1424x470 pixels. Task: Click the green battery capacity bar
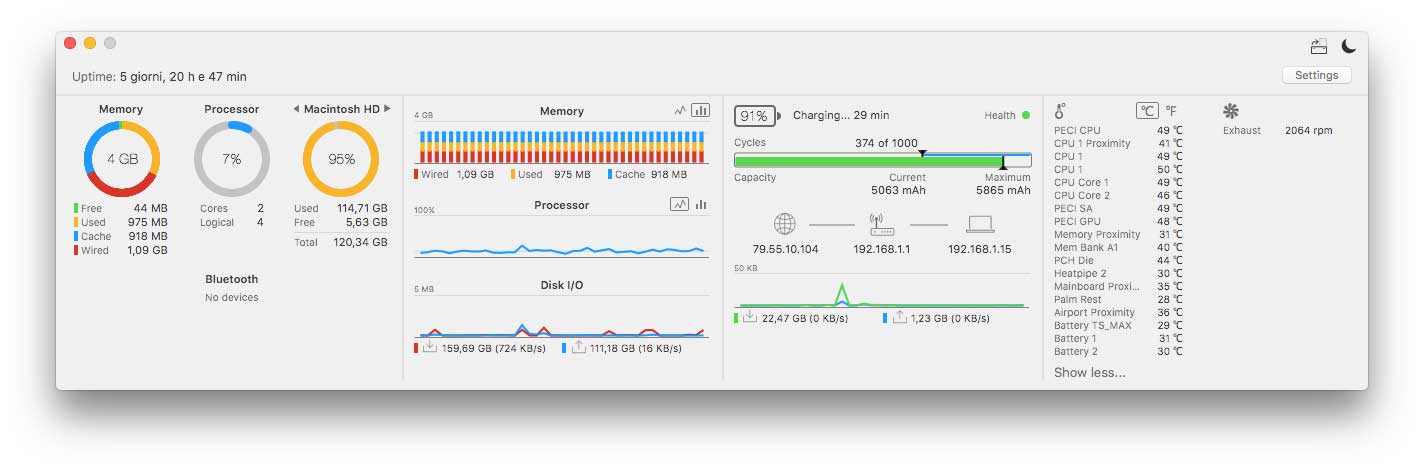[870, 161]
